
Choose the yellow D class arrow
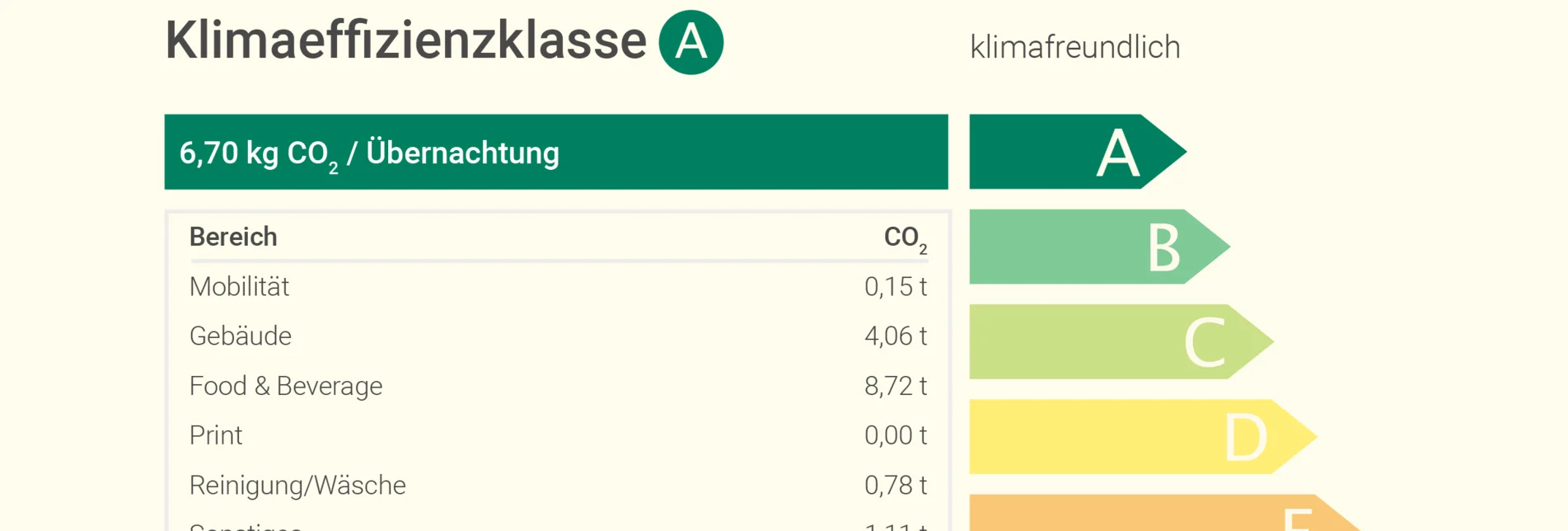[x=1140, y=436]
